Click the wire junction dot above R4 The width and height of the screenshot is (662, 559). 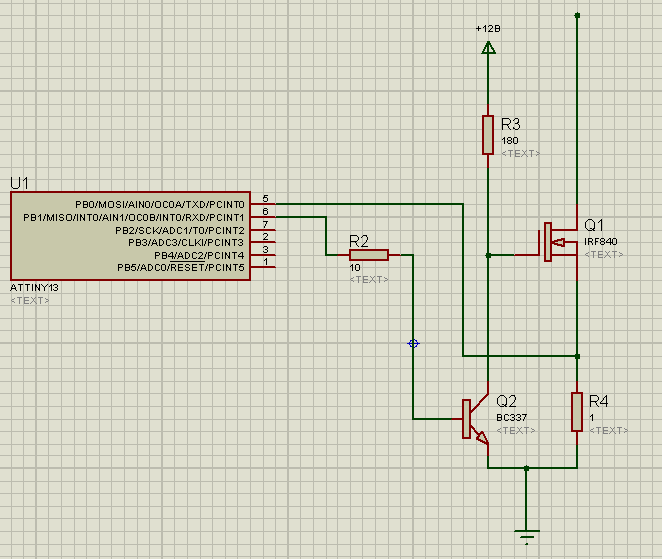pyautogui.click(x=577, y=355)
